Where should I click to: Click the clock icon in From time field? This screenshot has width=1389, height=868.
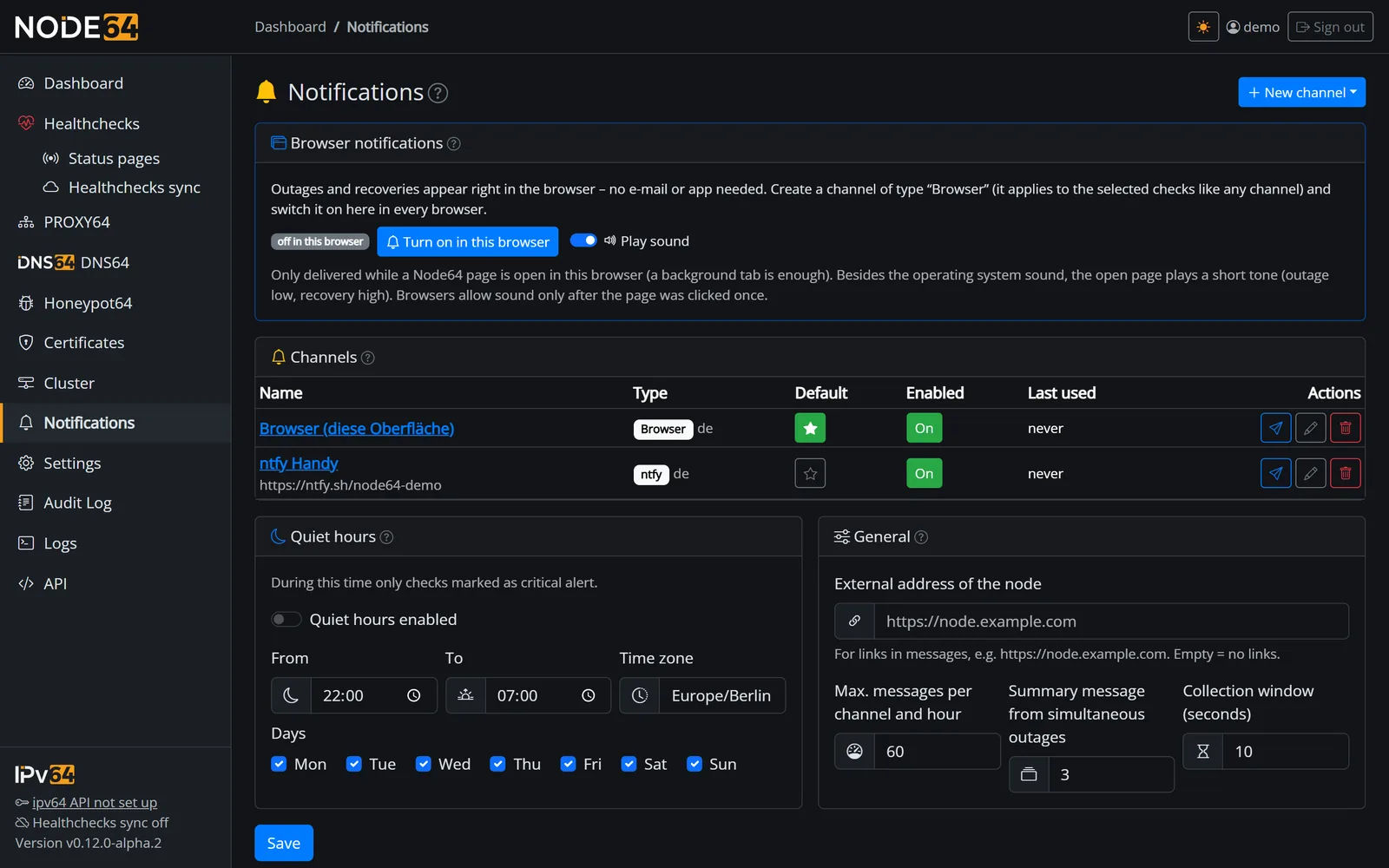pos(414,695)
